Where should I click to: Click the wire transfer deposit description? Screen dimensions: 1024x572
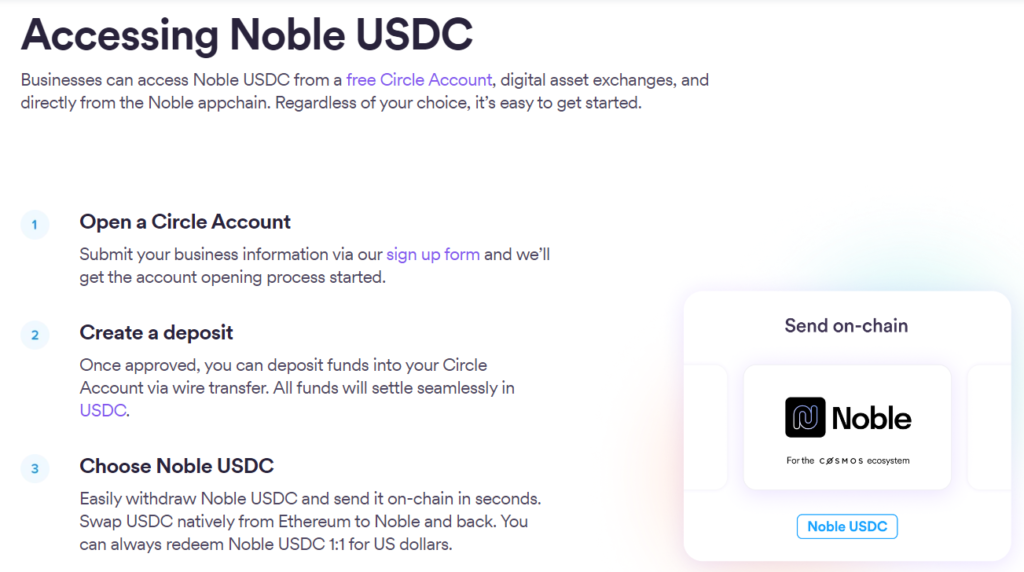(x=297, y=387)
